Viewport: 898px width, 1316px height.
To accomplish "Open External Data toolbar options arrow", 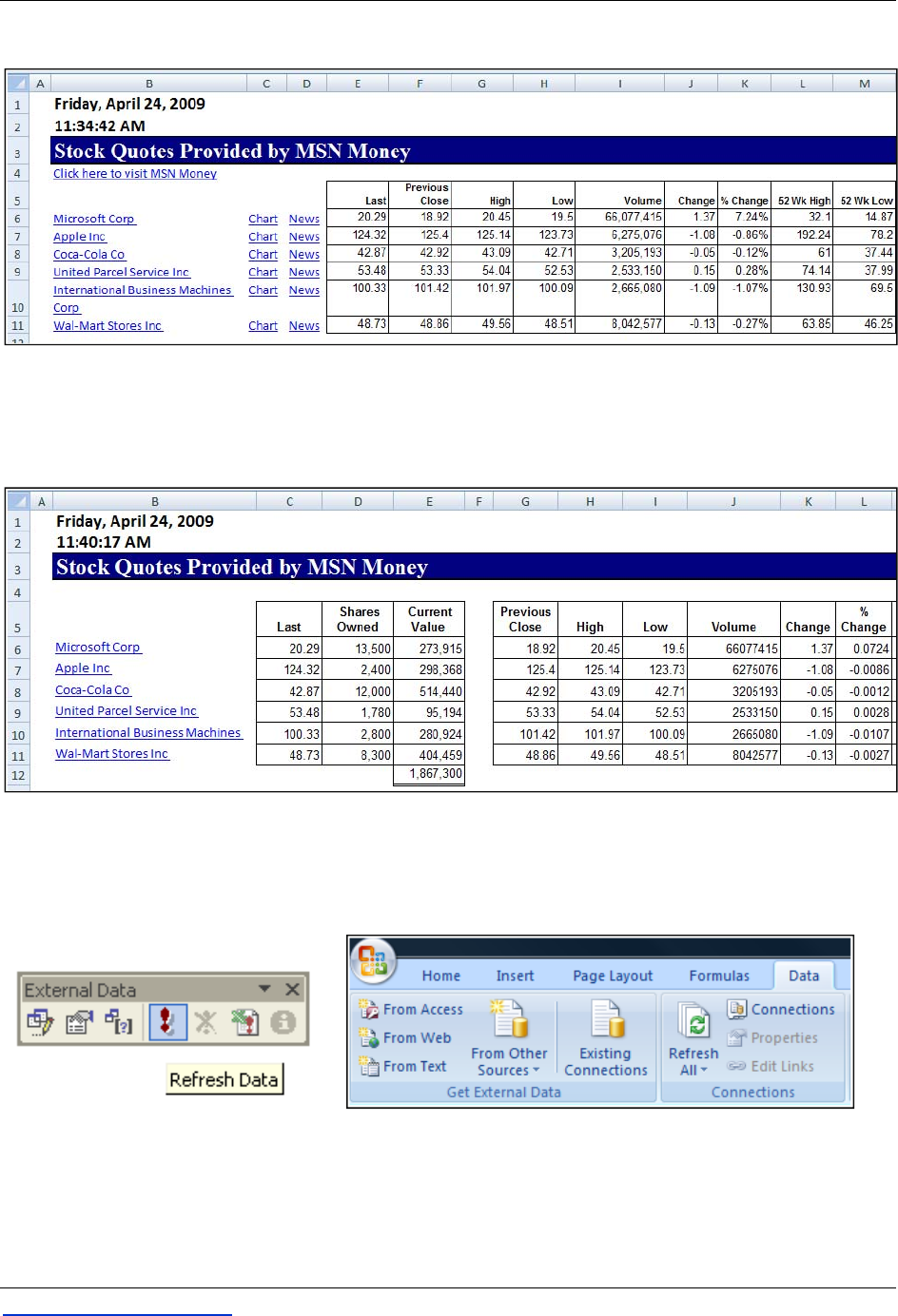I will coord(264,989).
